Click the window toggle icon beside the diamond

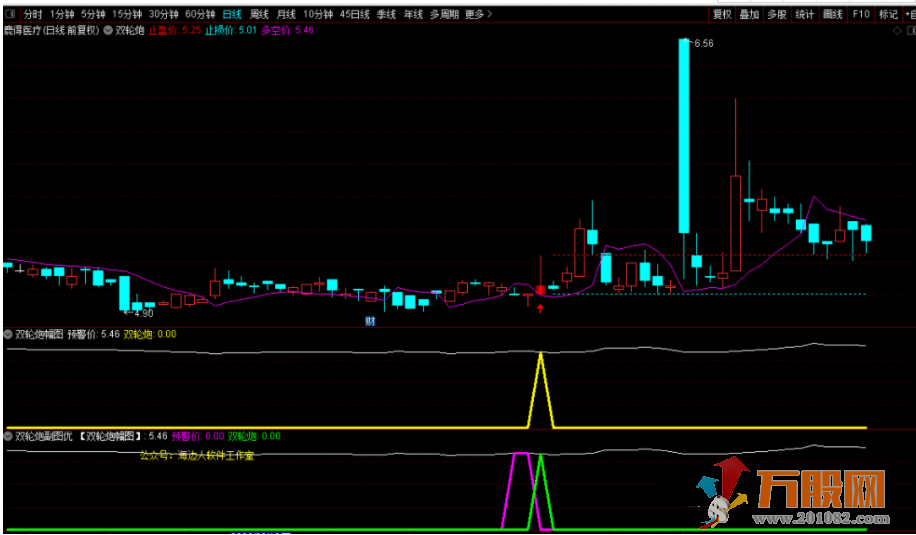click(911, 31)
